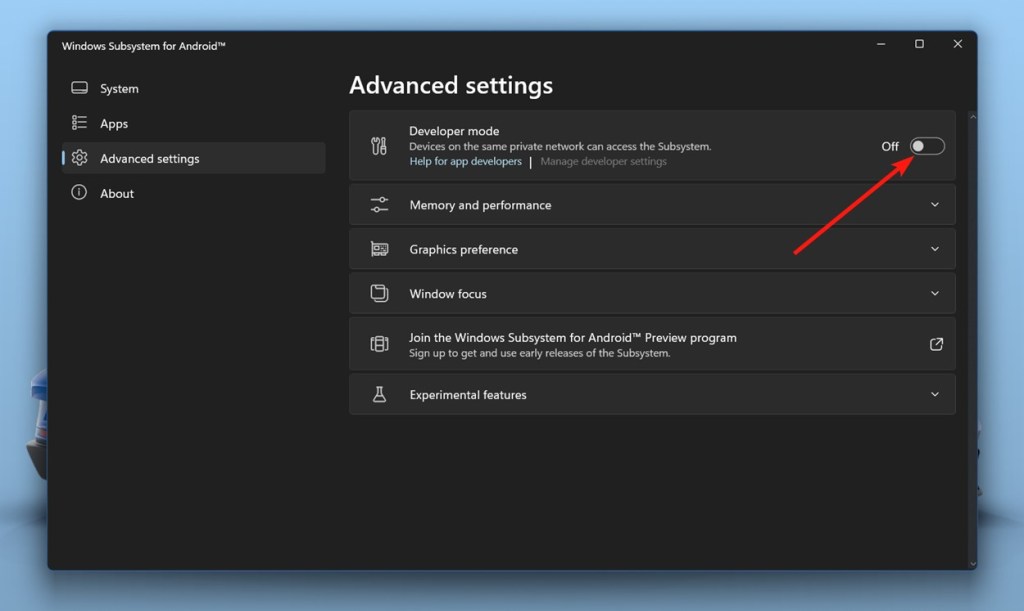
Task: Click the Developer mode title text
Action: 454,131
